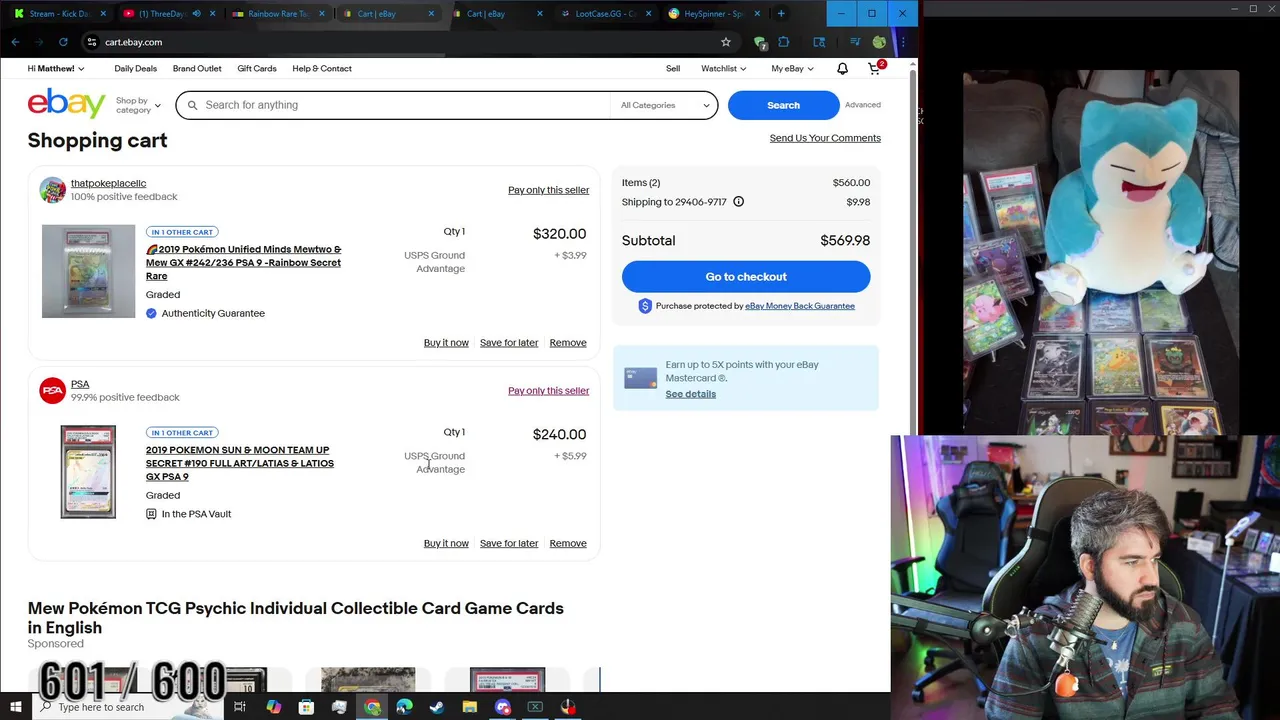Click the shipping info icon
The width and height of the screenshot is (1280, 720).
(738, 202)
